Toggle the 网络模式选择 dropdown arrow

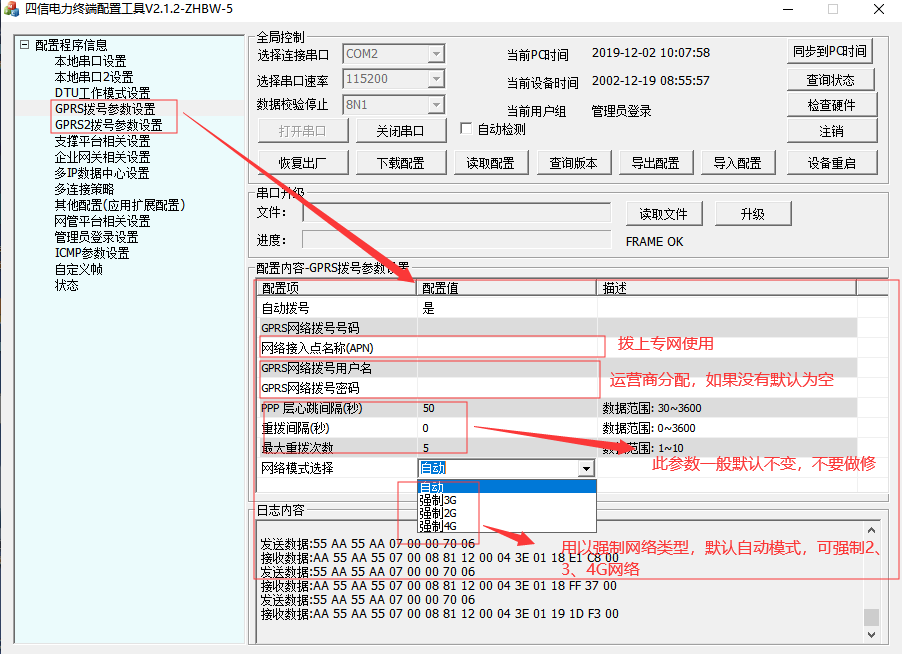pos(586,468)
